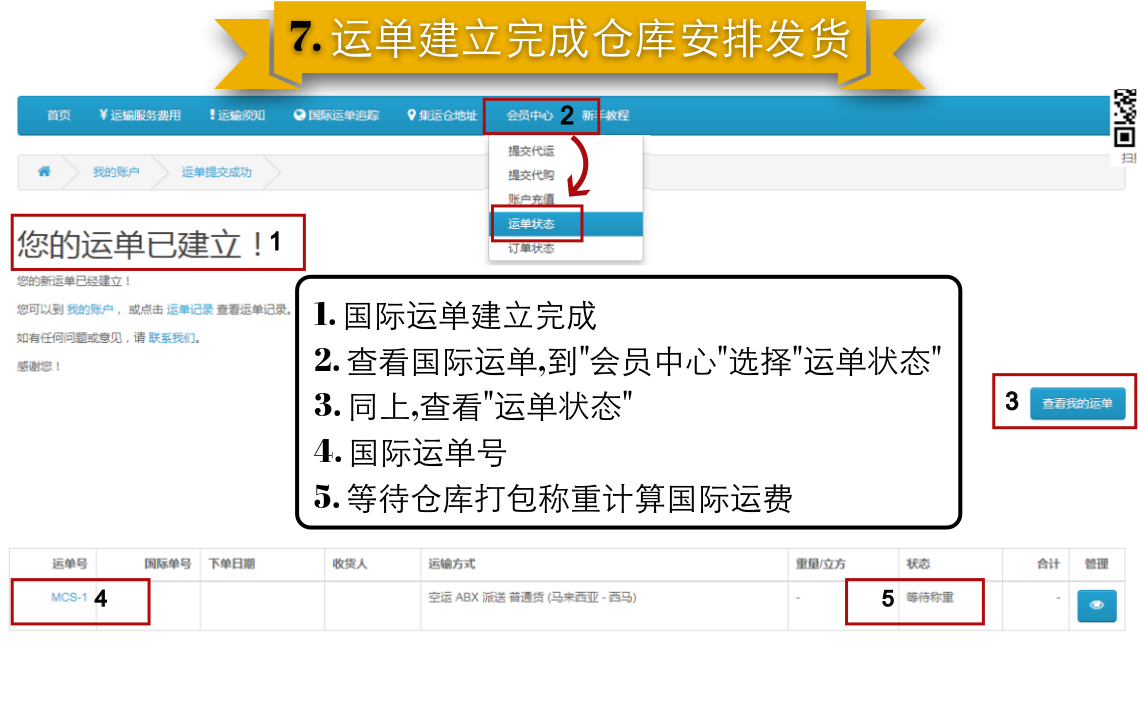
Task: Click the home icon in the breadcrumb
Action: (44, 172)
